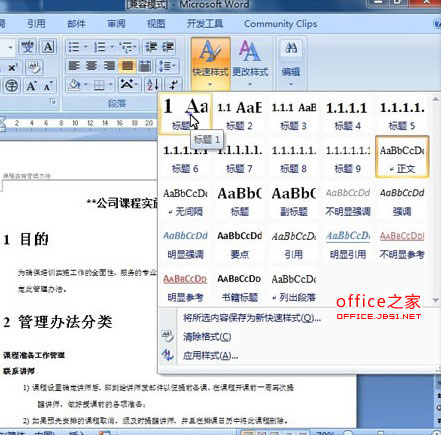
Task: Click the decrease indent icon
Action: coord(151,47)
